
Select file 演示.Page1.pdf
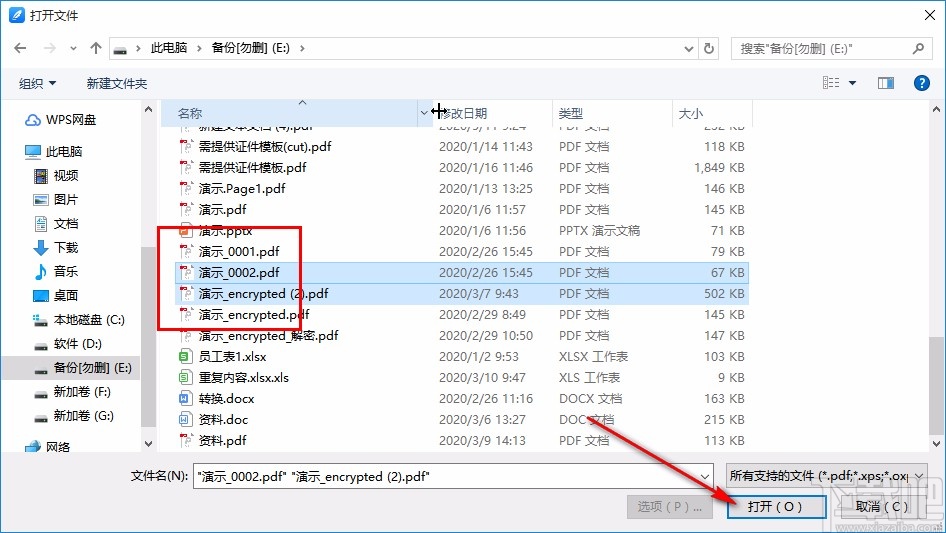tap(242, 189)
